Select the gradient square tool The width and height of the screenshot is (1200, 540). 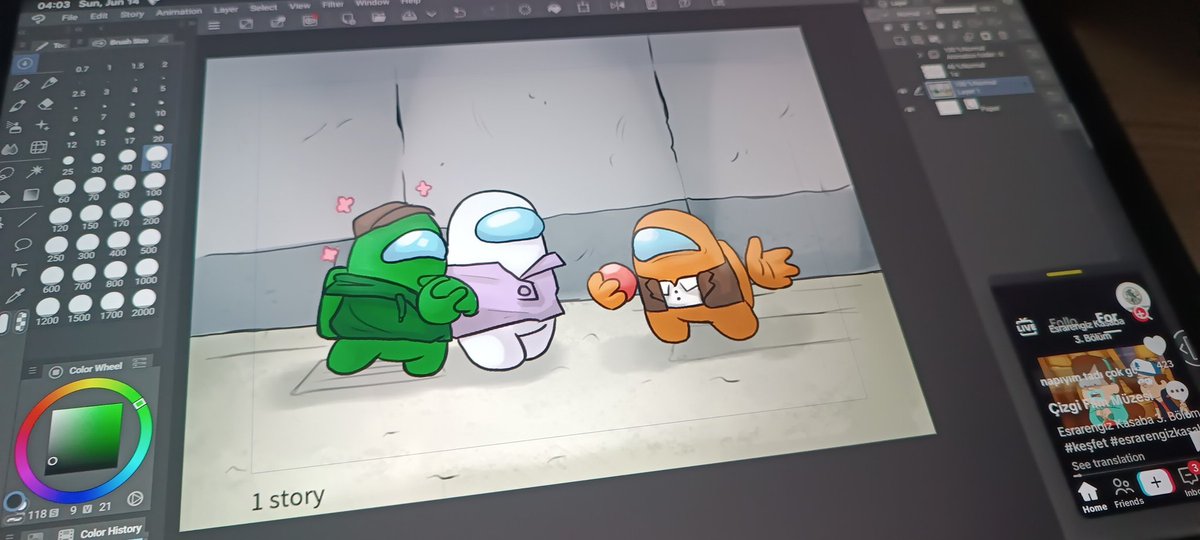[x=32, y=195]
